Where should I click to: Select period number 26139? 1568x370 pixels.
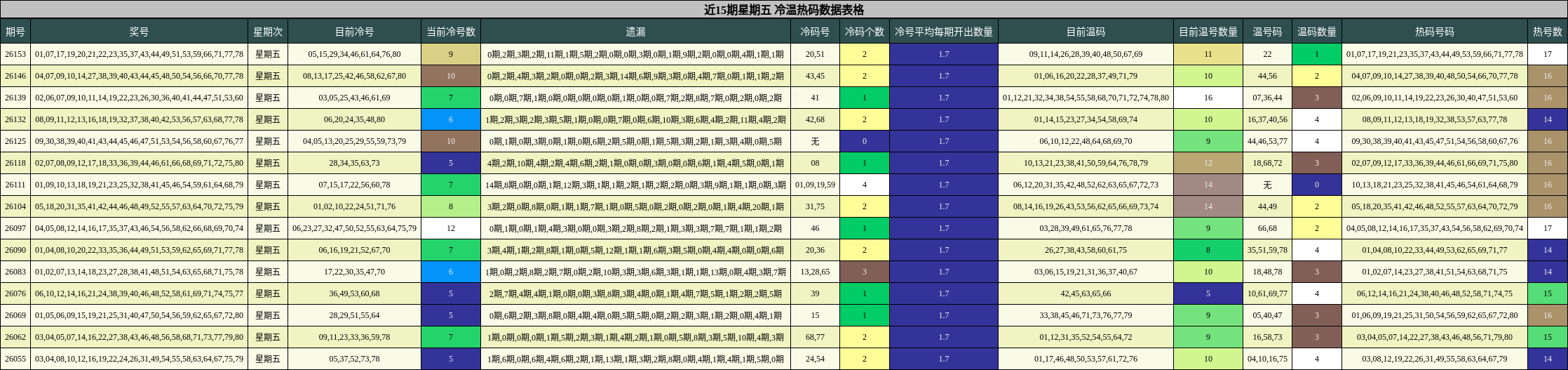pos(15,98)
